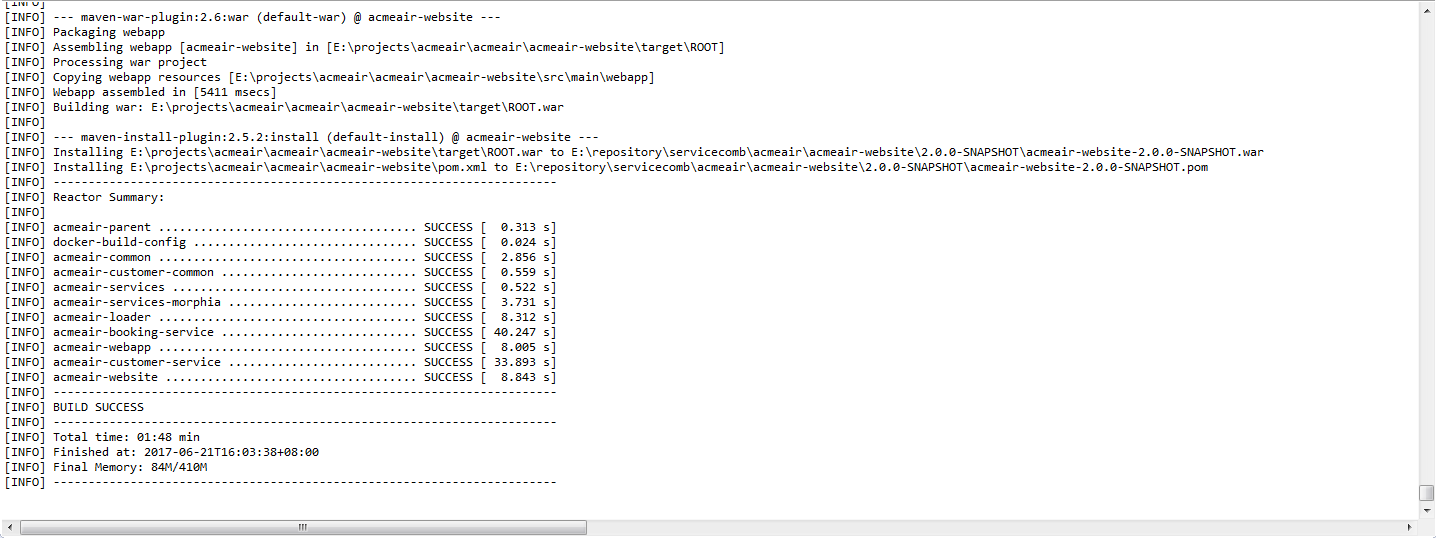Viewport: 1436px width, 538px height.
Task: Click the acmeair-booking-service result row
Action: 300,332
